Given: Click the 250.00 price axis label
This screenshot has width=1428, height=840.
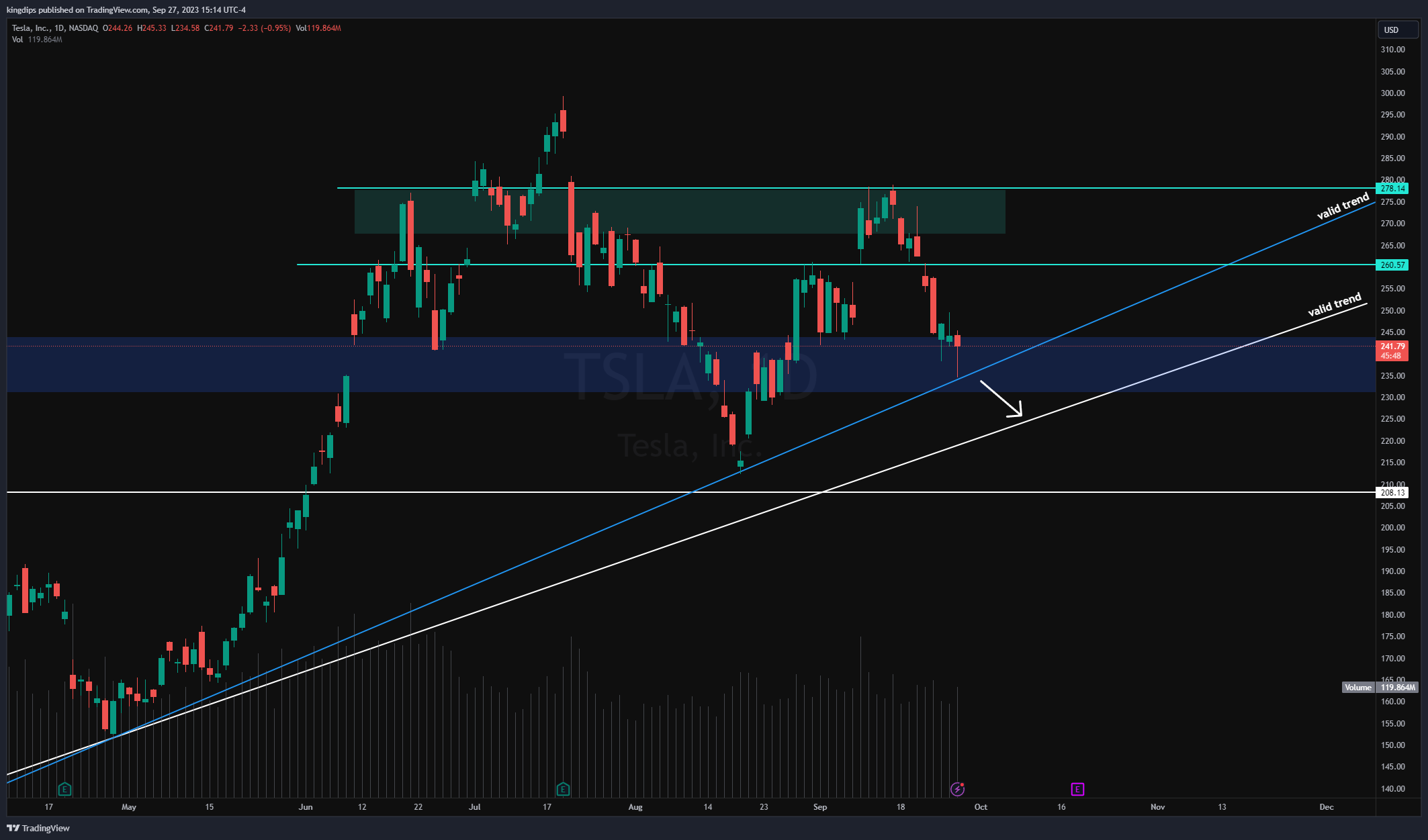Looking at the screenshot, I should click(1392, 311).
